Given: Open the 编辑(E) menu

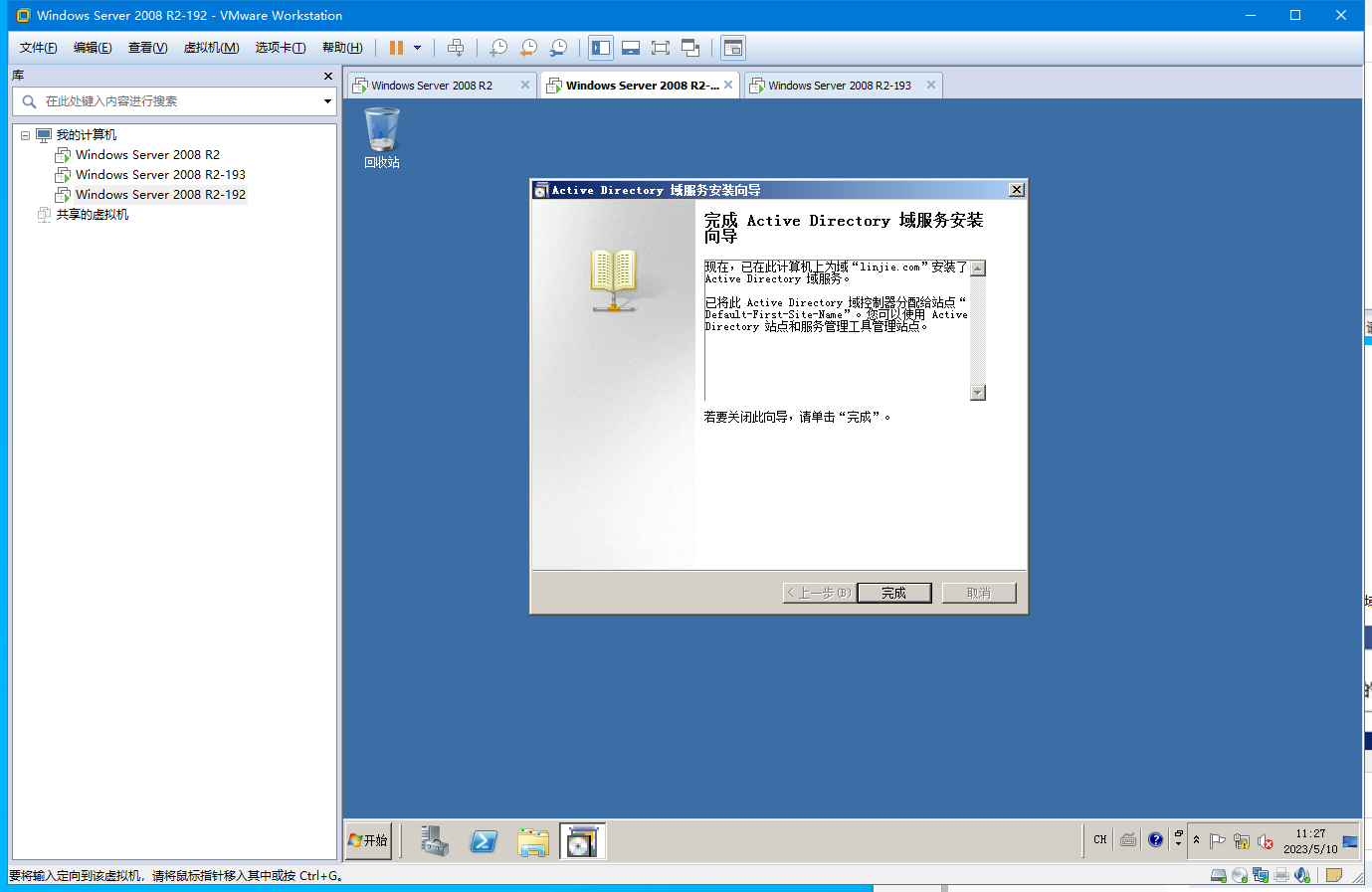Looking at the screenshot, I should coord(93,48).
